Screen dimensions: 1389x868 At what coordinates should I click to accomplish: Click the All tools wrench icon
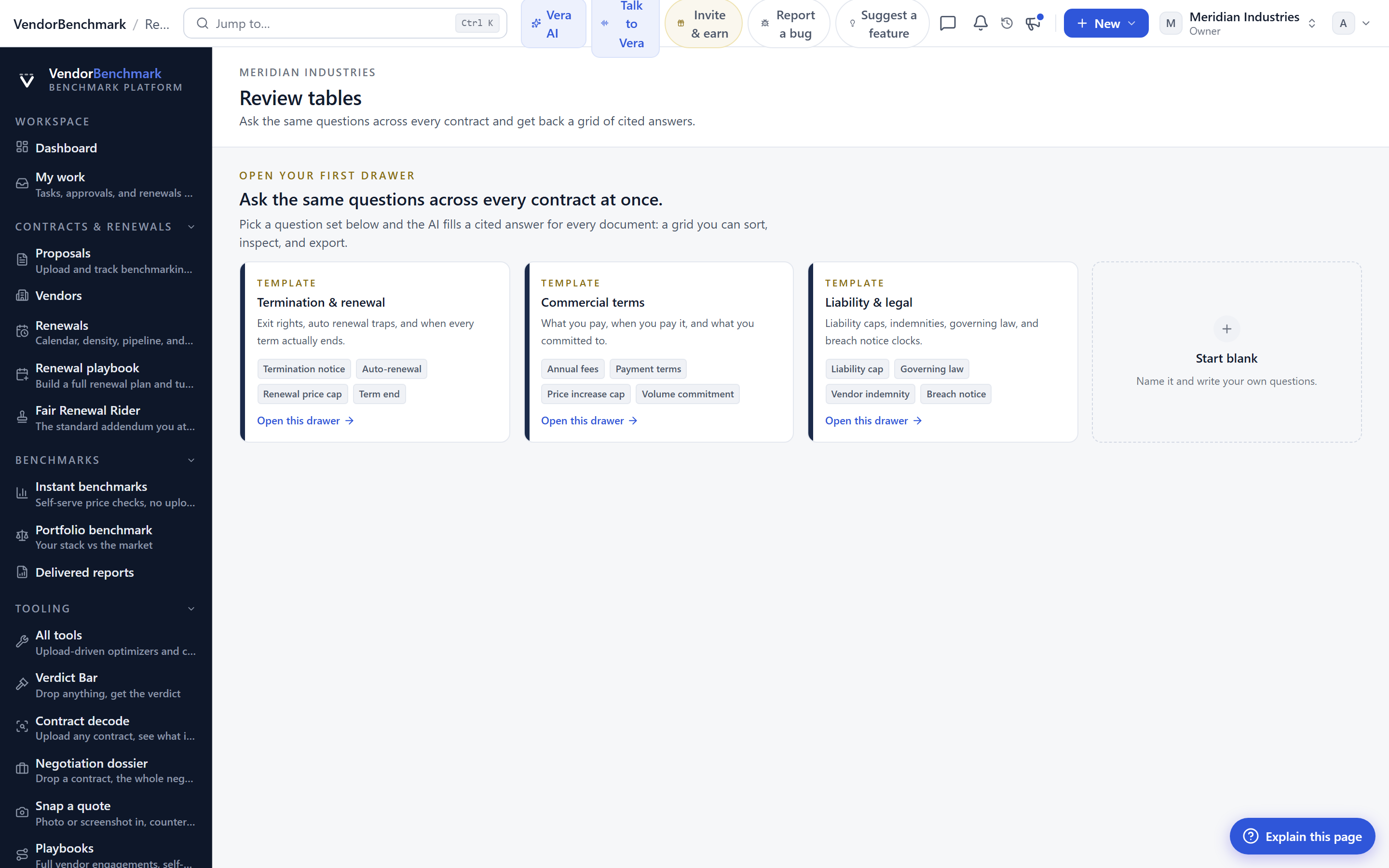click(22, 642)
